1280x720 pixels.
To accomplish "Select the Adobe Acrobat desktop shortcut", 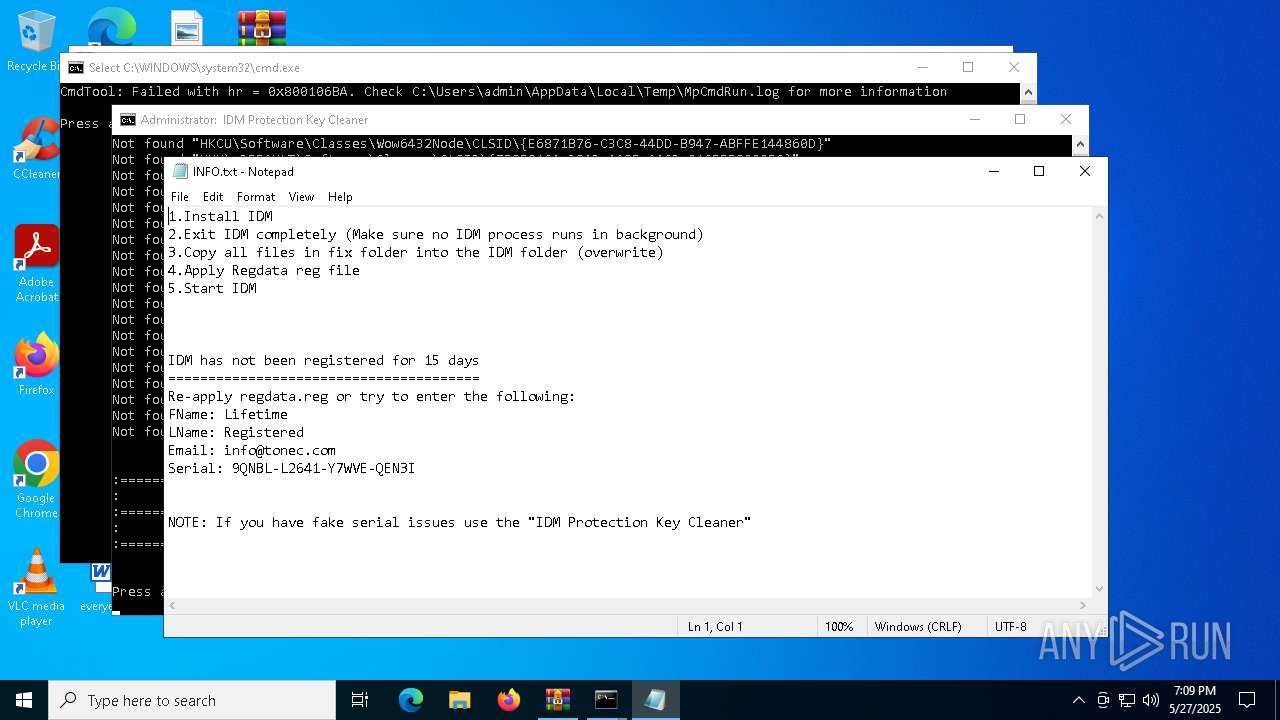I will click(36, 264).
